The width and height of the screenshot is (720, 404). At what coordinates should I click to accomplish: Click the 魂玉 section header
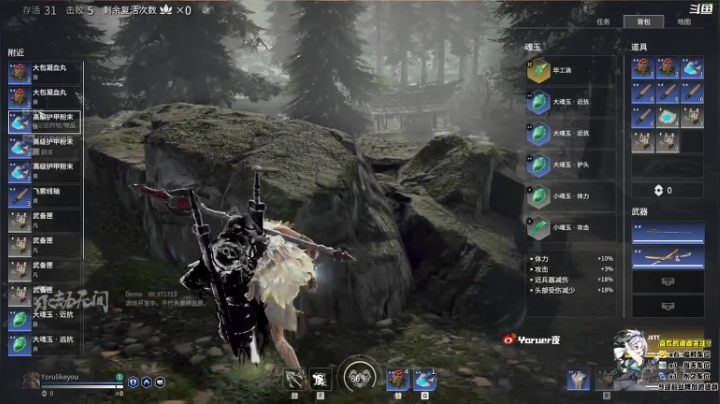pos(533,47)
